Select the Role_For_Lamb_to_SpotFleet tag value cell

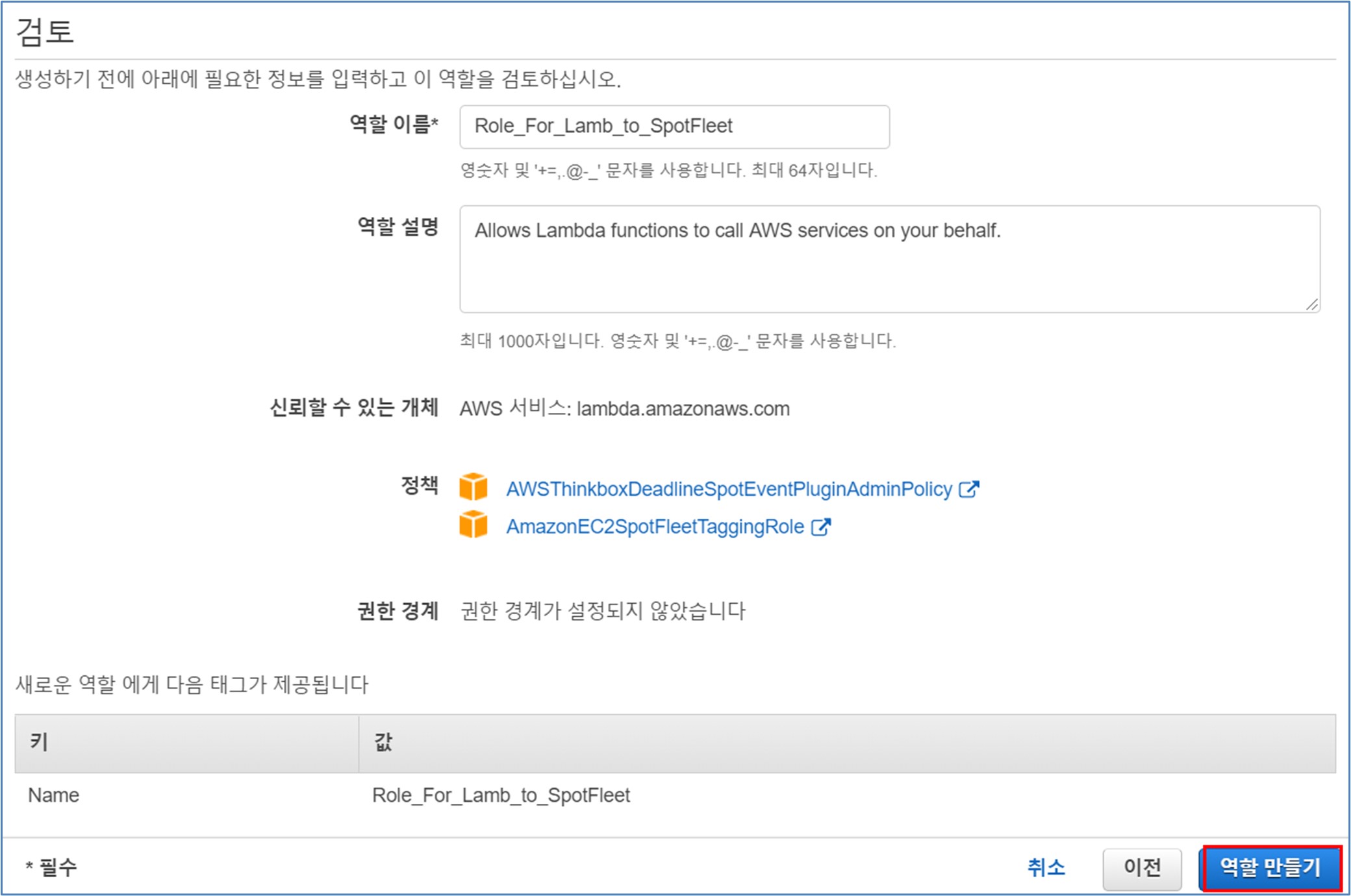click(x=501, y=795)
